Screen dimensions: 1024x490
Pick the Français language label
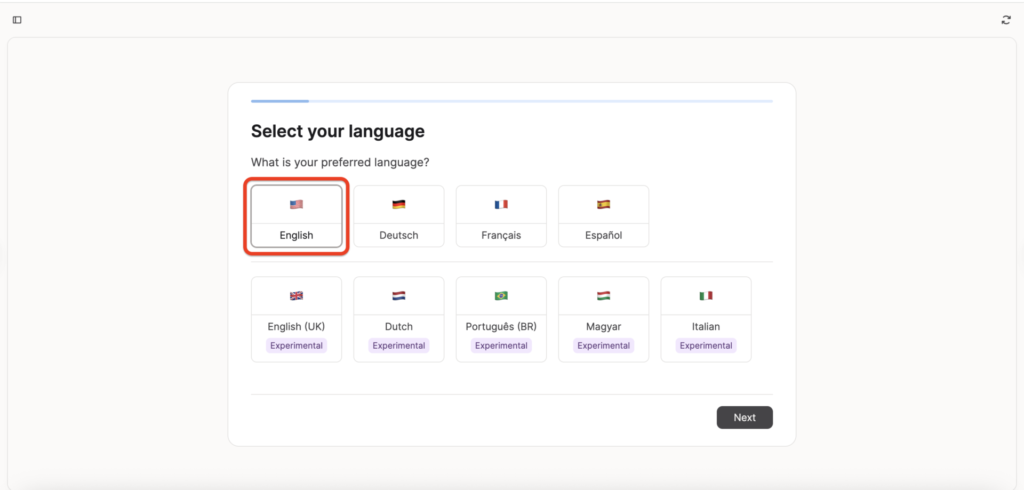[x=501, y=236]
